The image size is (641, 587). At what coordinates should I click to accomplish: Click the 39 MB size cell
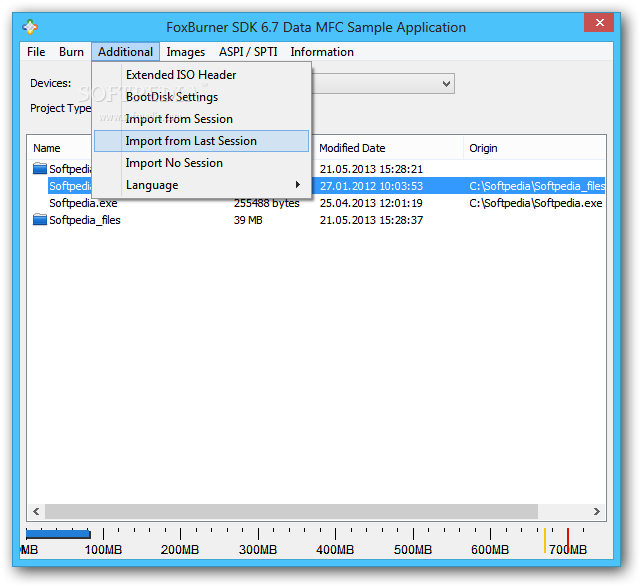[248, 220]
